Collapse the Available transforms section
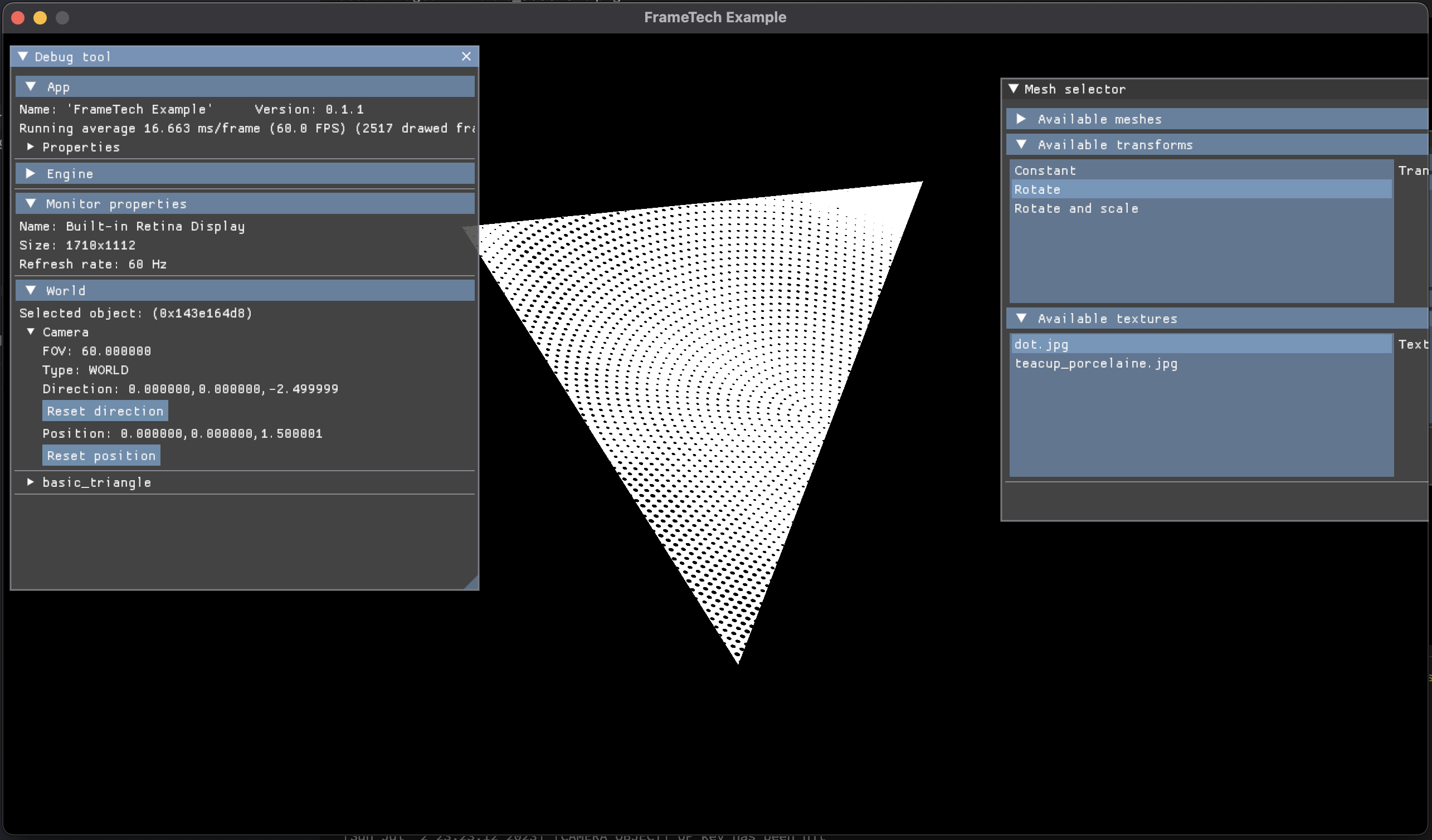The height and width of the screenshot is (840, 1432). pyautogui.click(x=1021, y=144)
